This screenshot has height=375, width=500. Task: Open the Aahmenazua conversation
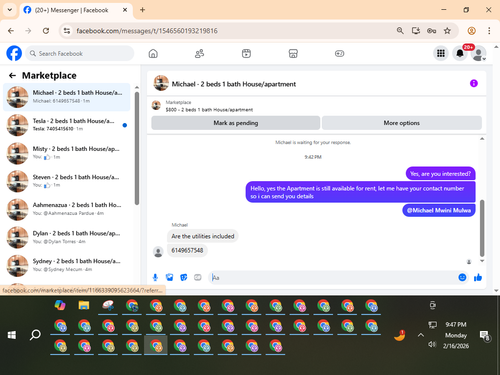pyautogui.click(x=66, y=209)
